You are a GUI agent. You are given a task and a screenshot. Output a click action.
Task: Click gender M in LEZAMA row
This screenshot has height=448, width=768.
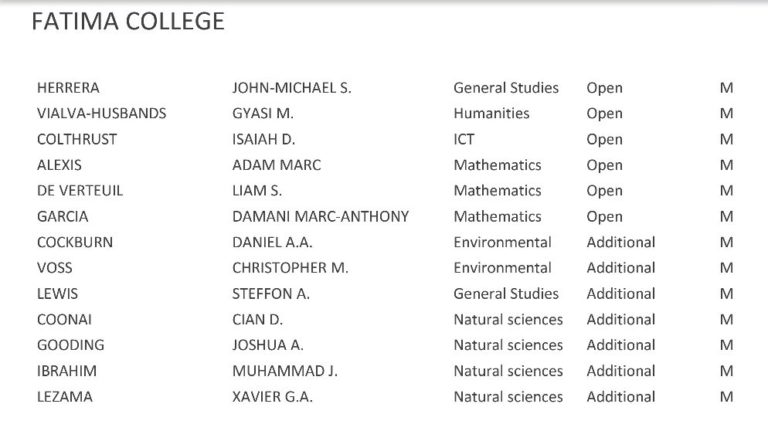[726, 397]
